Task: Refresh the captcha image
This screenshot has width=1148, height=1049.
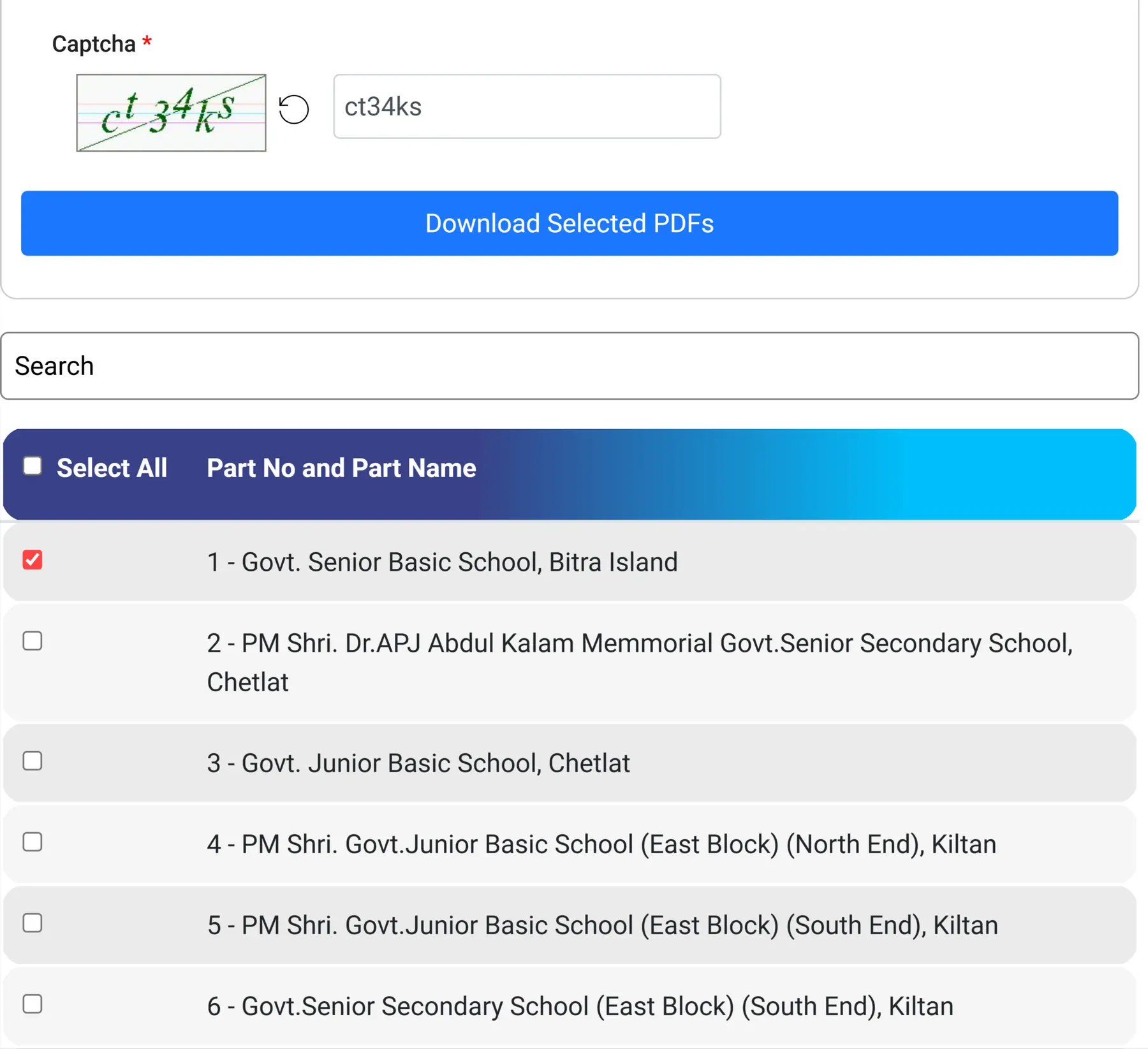Action: (293, 109)
